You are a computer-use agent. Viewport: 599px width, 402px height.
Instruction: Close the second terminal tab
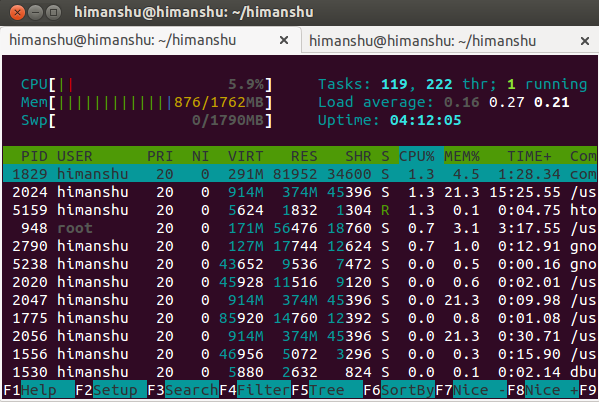[584, 41]
